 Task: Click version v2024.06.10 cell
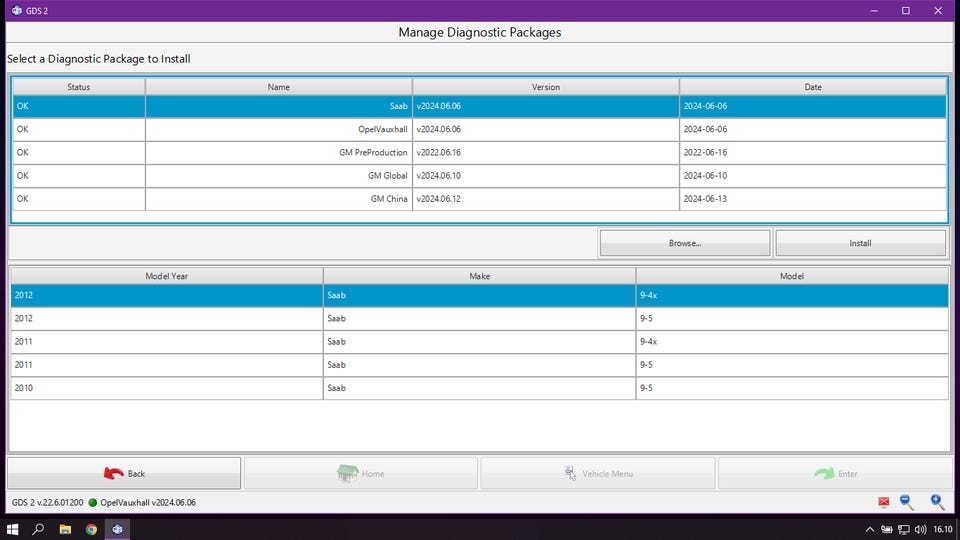(x=546, y=176)
